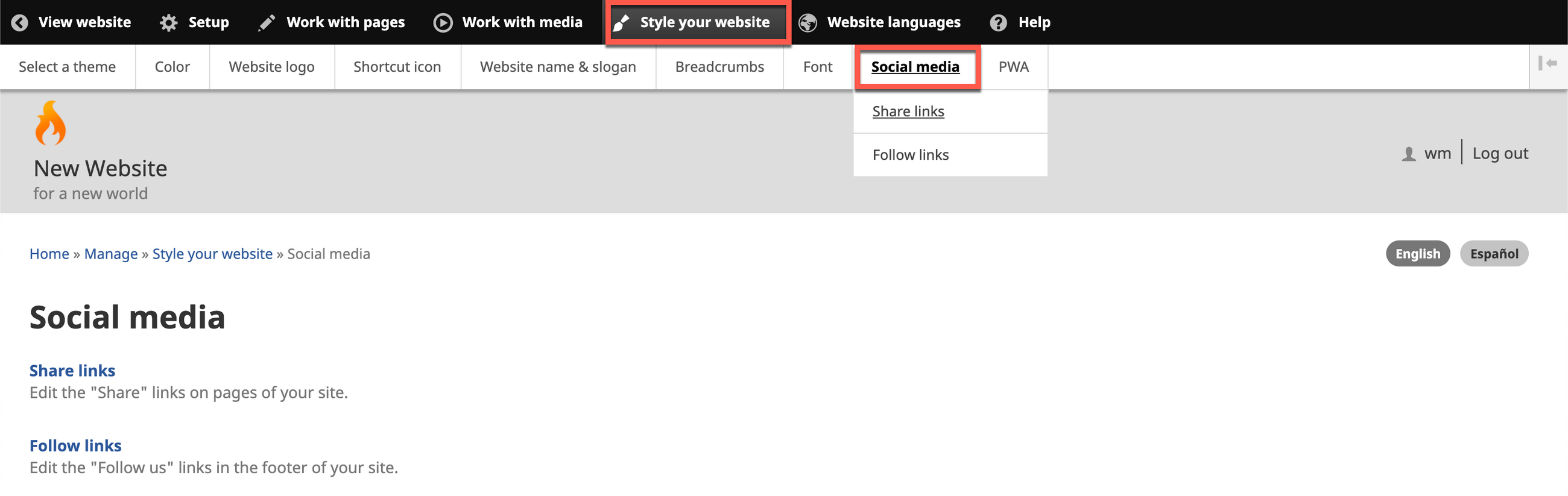Click the orange flame website logo

click(x=51, y=123)
